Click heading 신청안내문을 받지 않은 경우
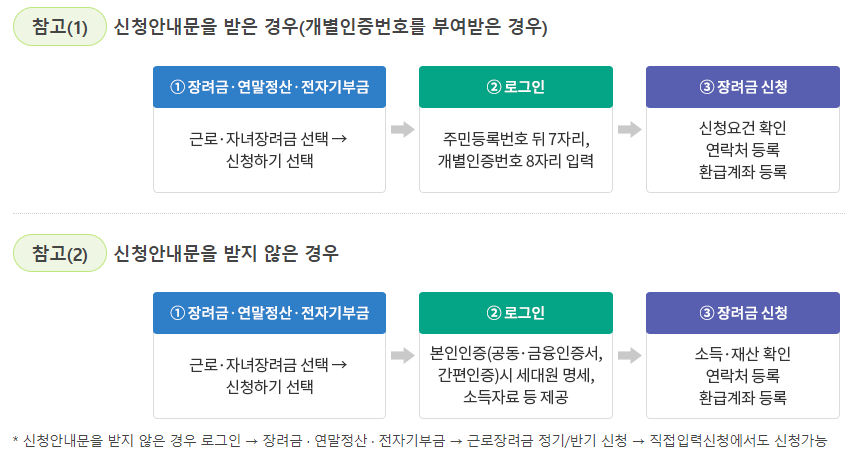The width and height of the screenshot is (846, 452). 226,253
